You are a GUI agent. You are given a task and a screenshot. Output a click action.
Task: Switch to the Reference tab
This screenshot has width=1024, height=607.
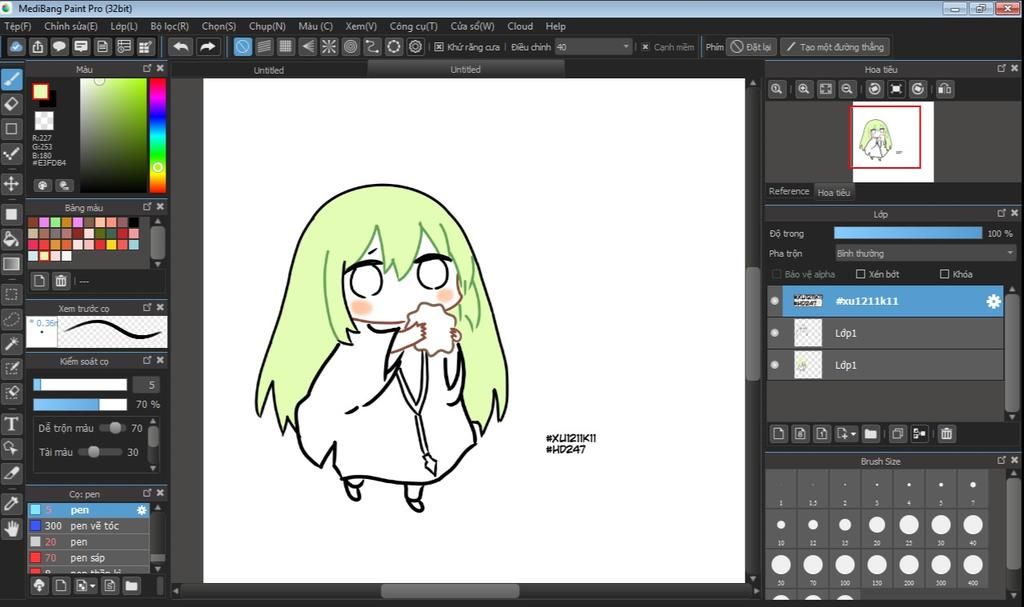(789, 191)
